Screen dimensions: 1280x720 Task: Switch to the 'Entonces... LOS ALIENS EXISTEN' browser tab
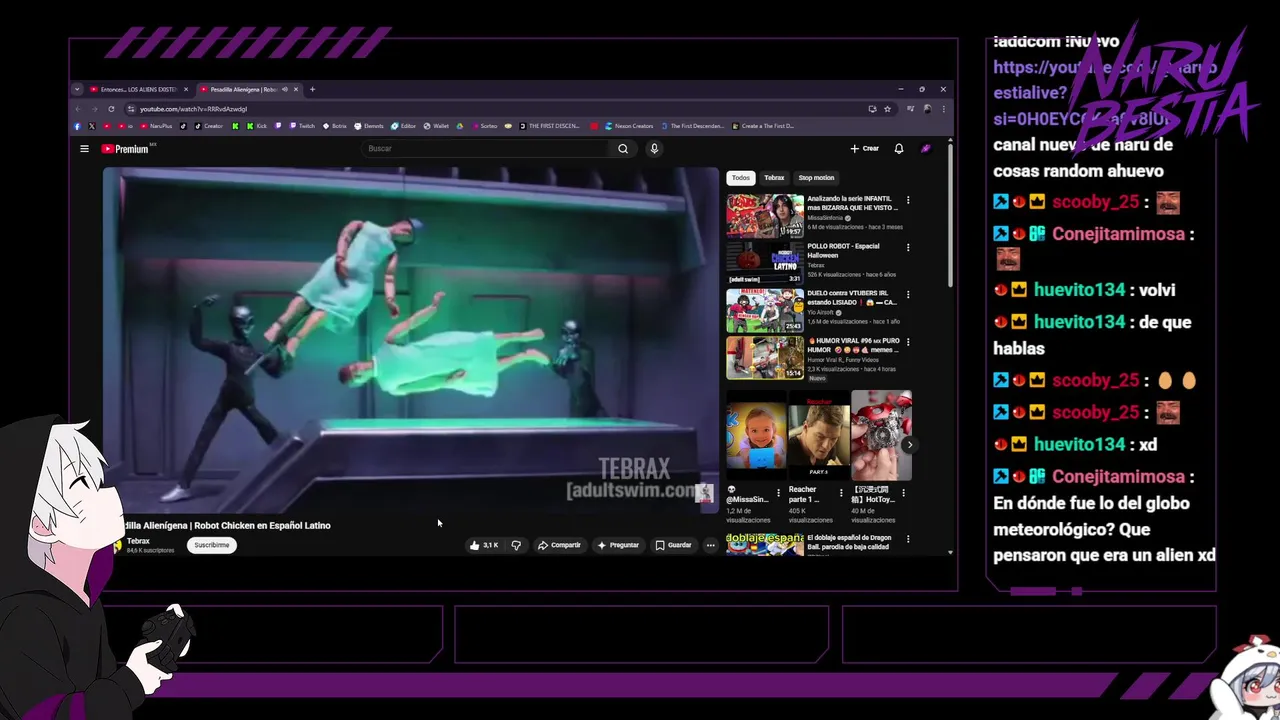[x=138, y=89]
